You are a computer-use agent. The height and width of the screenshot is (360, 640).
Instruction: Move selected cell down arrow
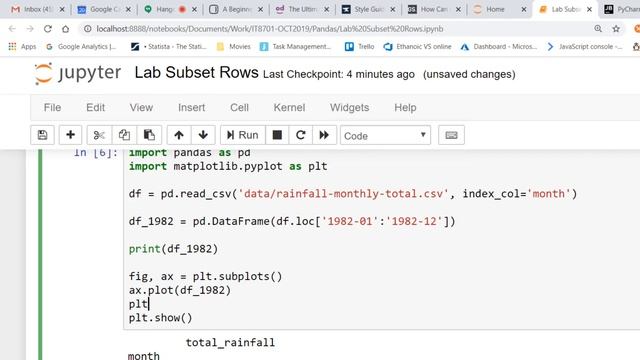203,135
